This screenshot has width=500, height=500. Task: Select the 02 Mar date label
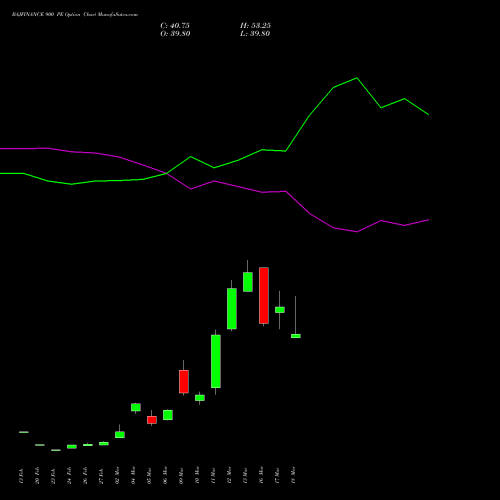coord(117,476)
